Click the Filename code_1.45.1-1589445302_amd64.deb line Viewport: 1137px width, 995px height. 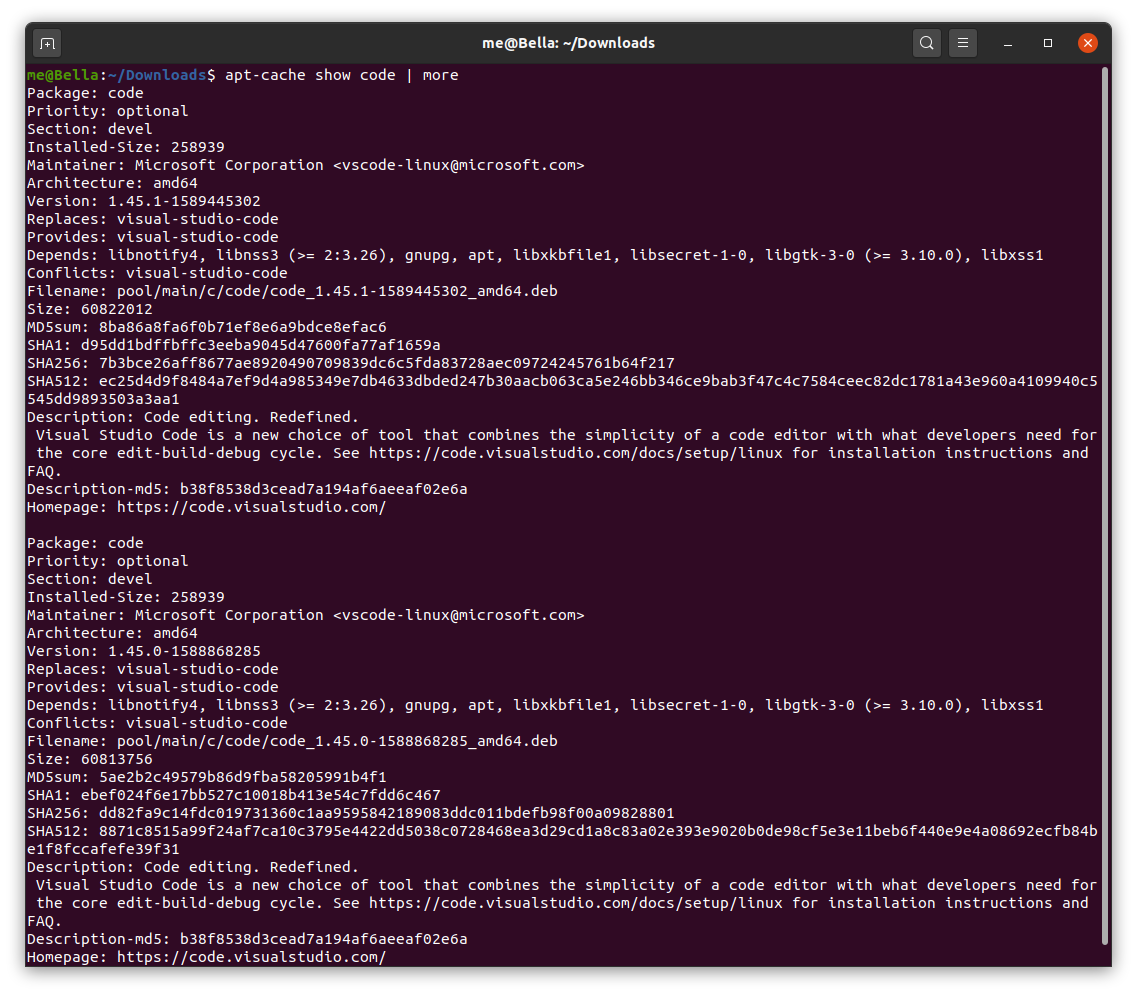point(292,292)
